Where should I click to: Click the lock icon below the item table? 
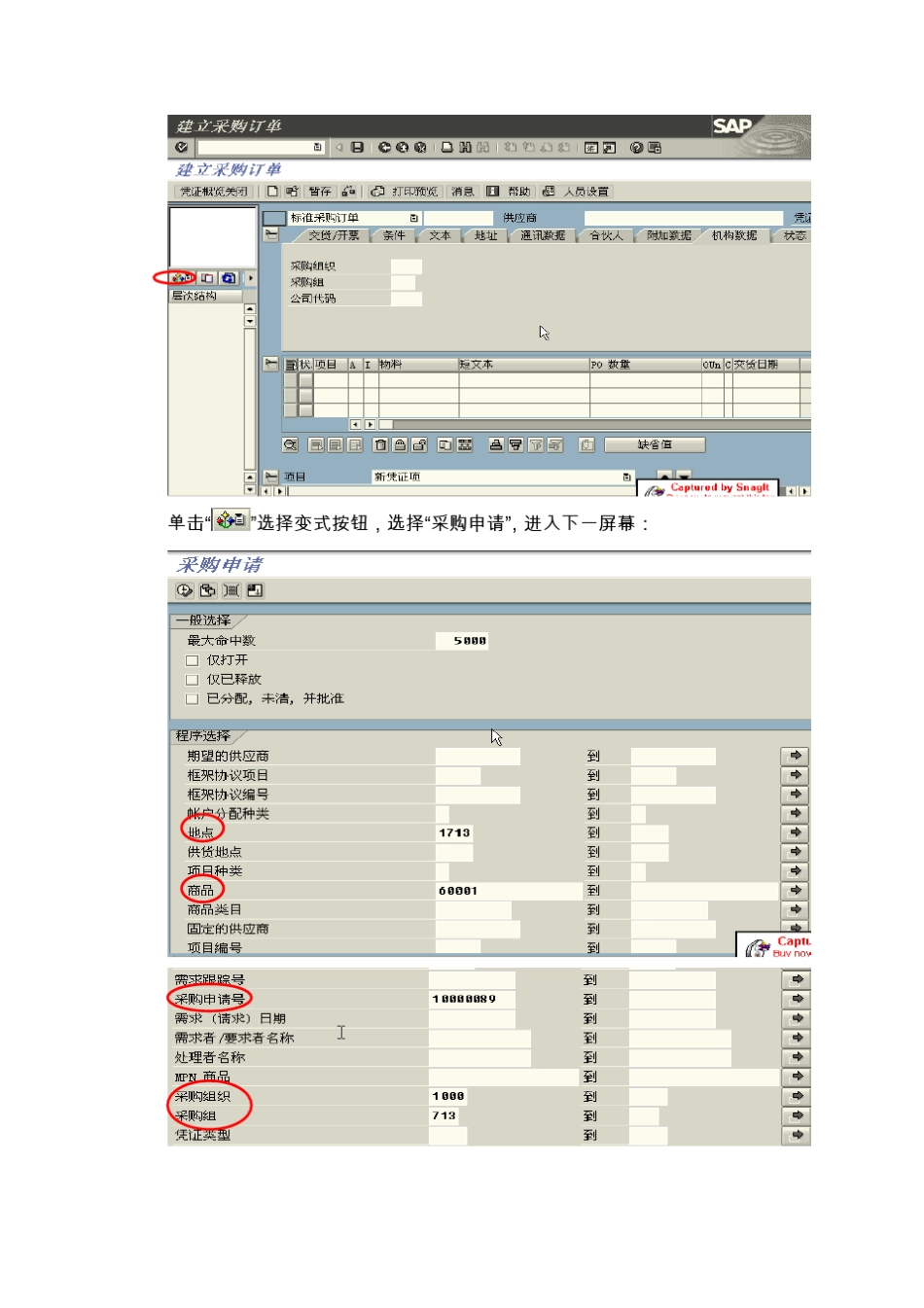point(400,444)
